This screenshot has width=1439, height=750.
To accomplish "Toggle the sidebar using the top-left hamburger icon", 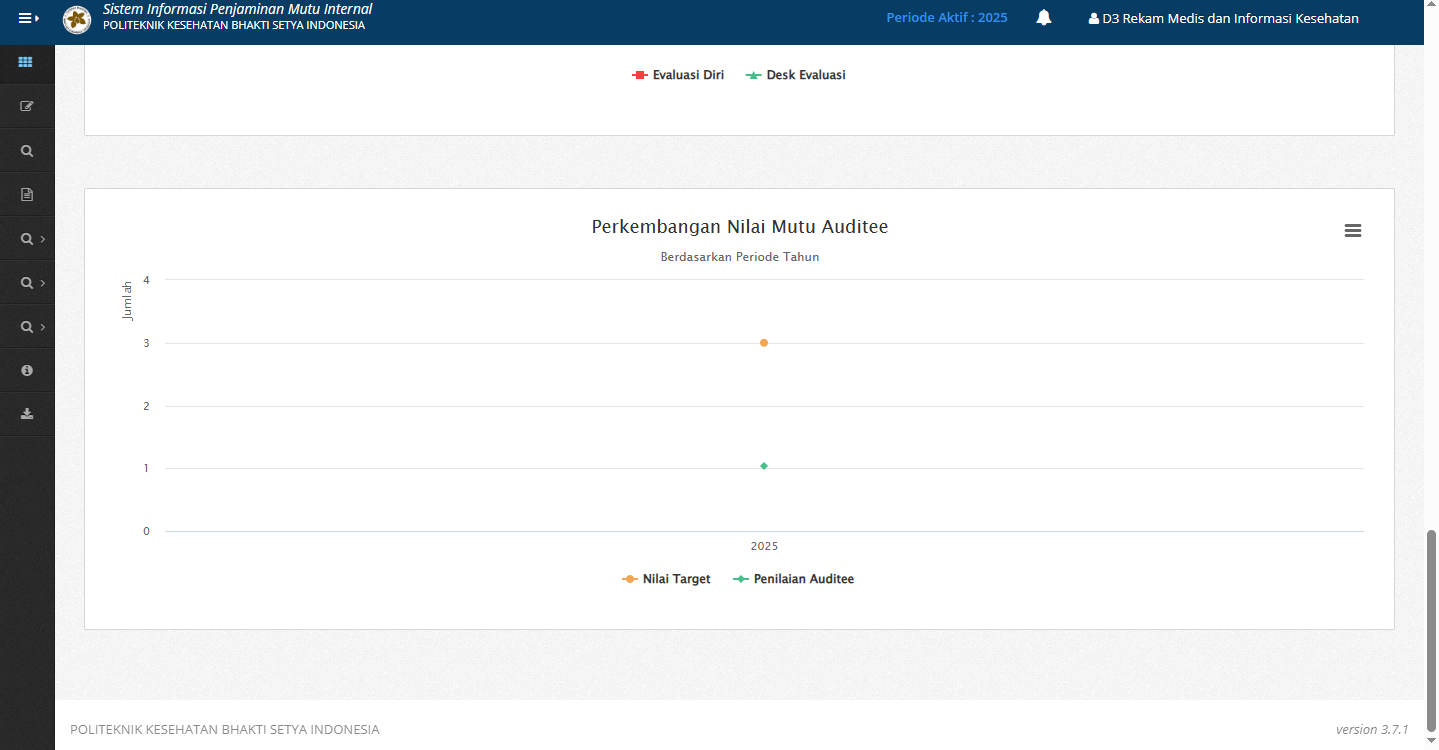I will tap(28, 18).
